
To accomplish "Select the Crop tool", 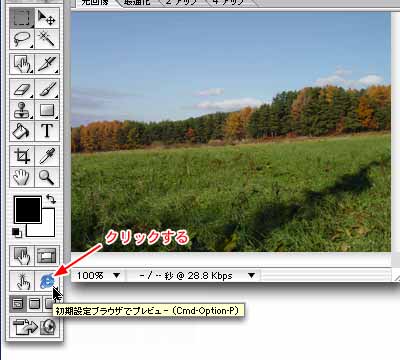I will point(22,156).
